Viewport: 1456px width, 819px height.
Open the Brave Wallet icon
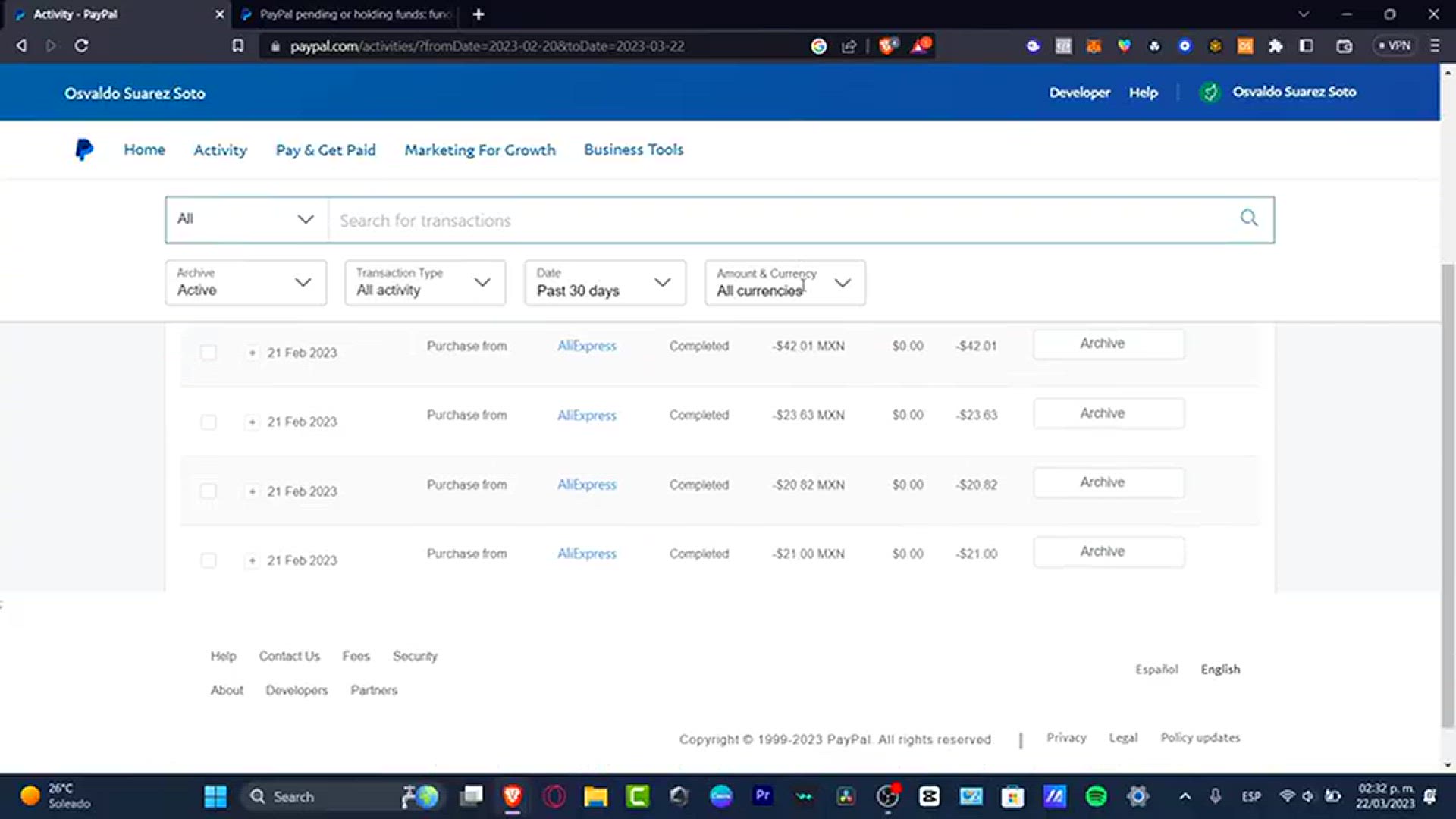pos(1344,46)
